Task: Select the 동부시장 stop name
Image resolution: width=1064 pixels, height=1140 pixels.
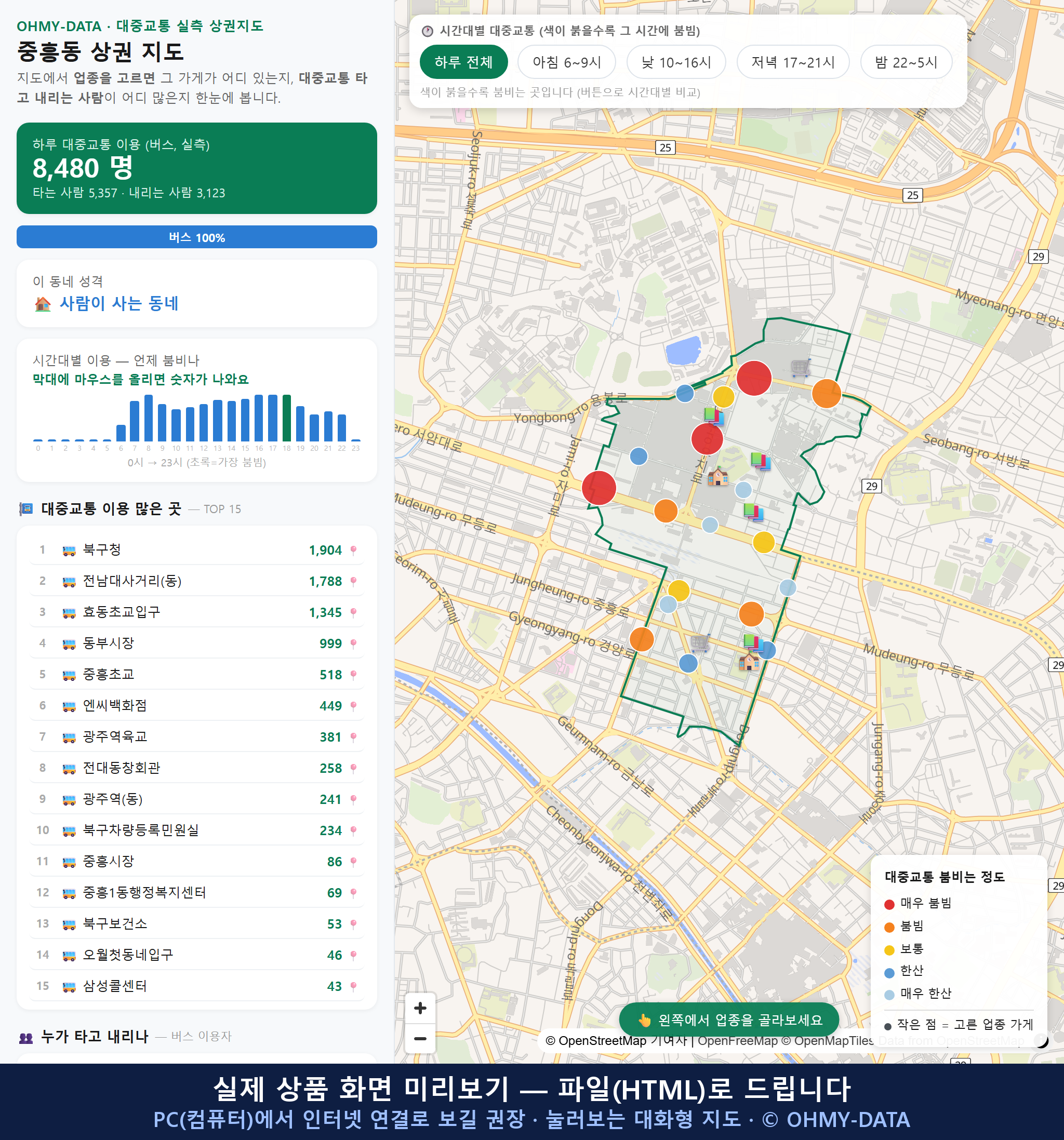Action: (109, 643)
